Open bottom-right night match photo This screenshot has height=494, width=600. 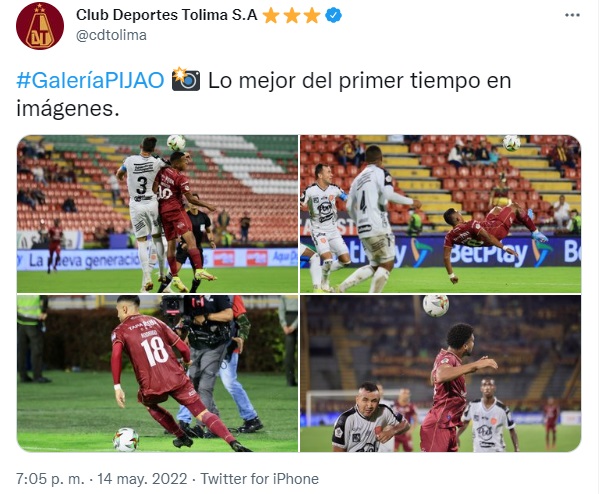pos(440,373)
